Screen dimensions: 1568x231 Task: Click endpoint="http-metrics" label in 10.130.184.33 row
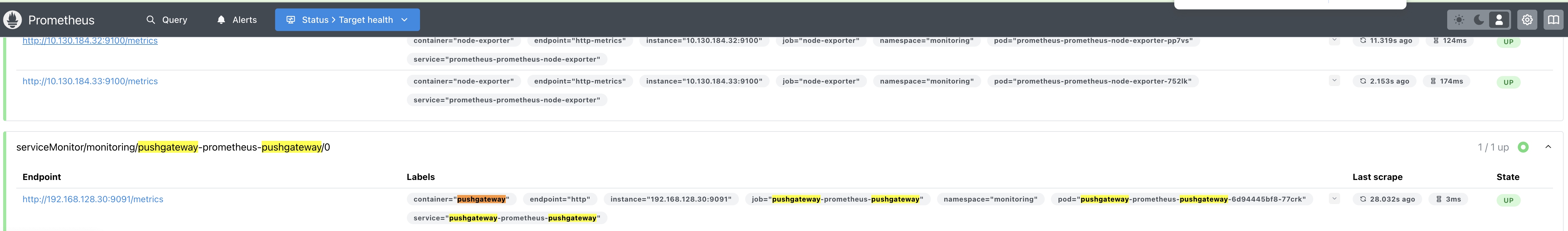coord(580,81)
